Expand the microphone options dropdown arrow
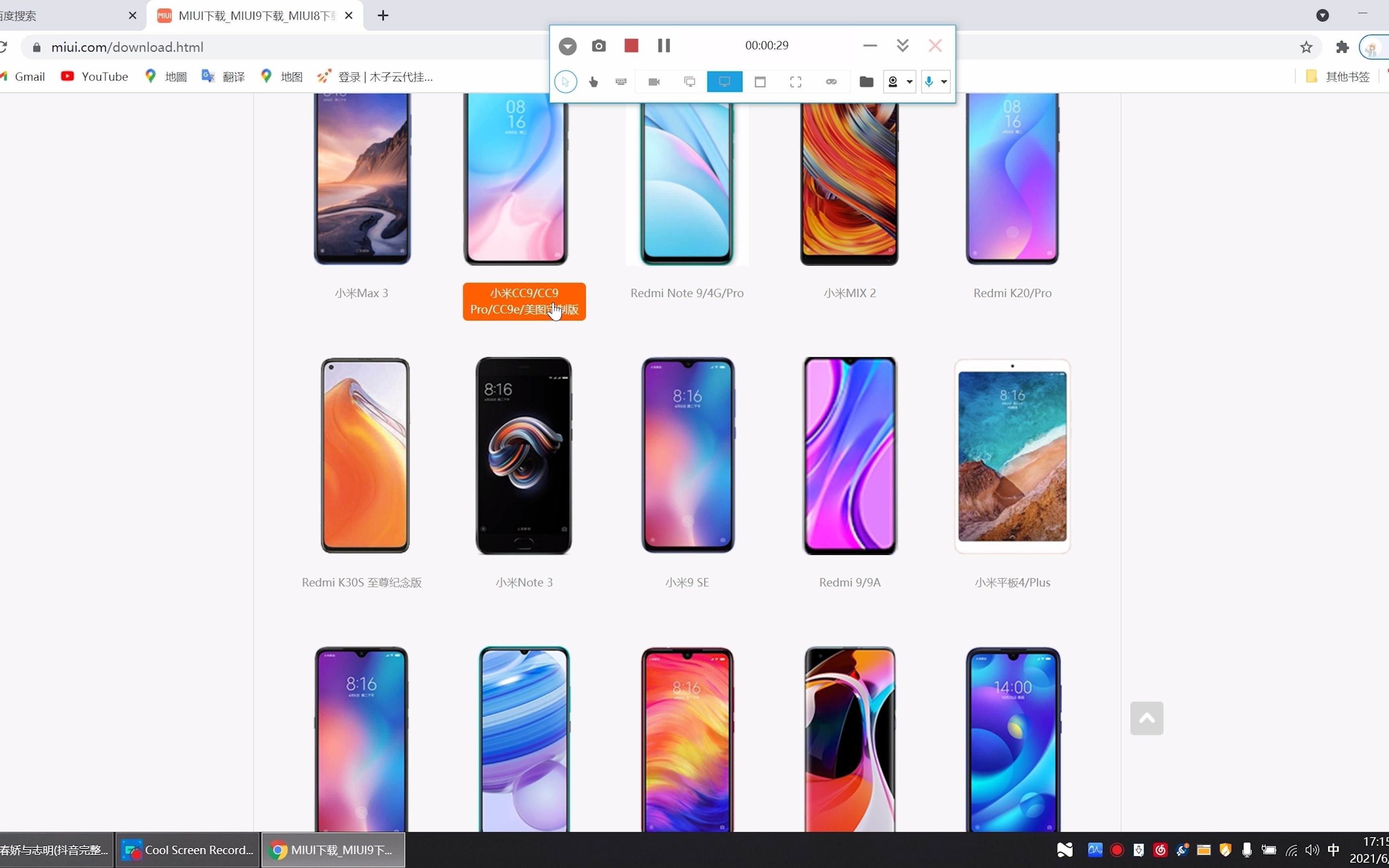 click(944, 82)
